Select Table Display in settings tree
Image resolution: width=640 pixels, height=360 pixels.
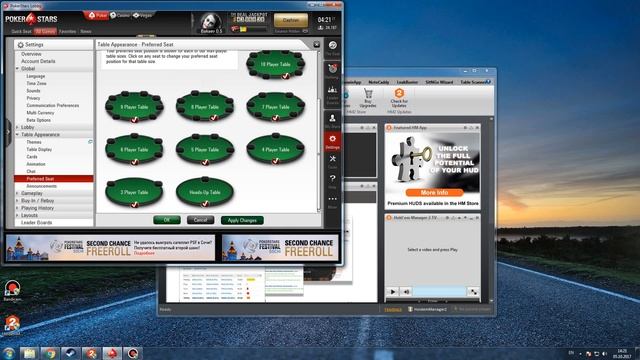(x=39, y=149)
